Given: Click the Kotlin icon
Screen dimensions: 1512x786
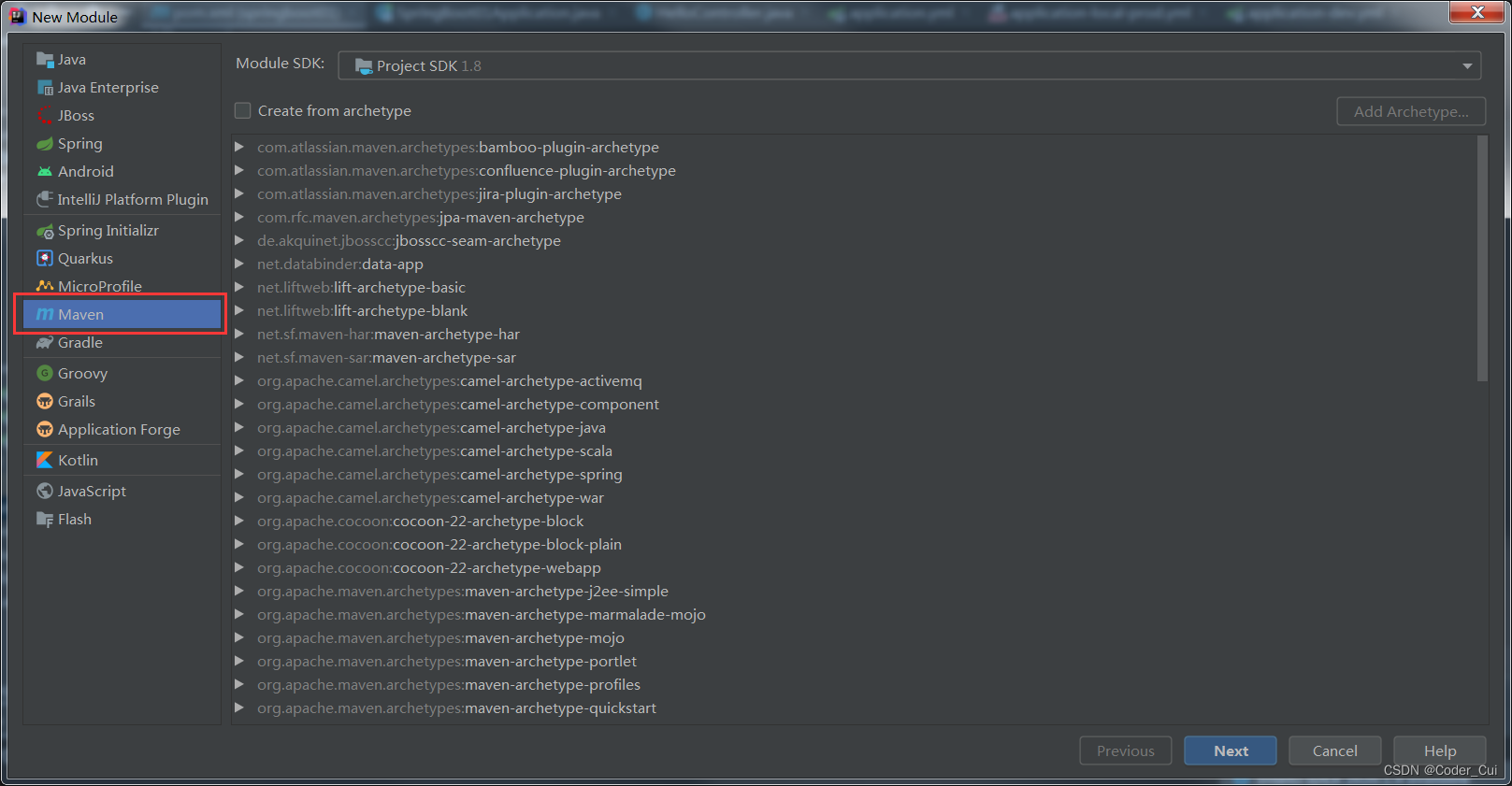Looking at the screenshot, I should 45,461.
